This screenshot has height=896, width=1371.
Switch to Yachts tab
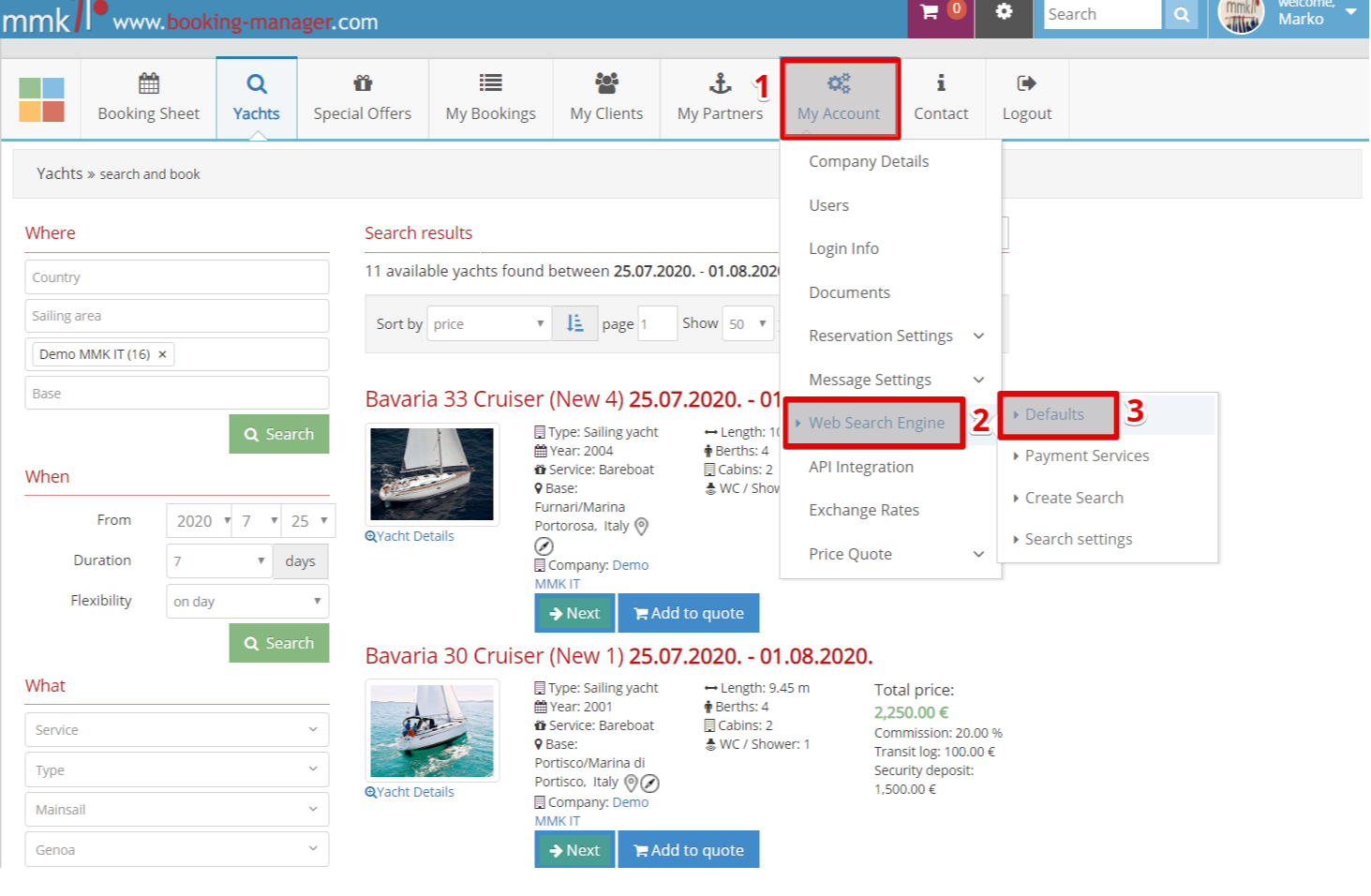(x=256, y=98)
